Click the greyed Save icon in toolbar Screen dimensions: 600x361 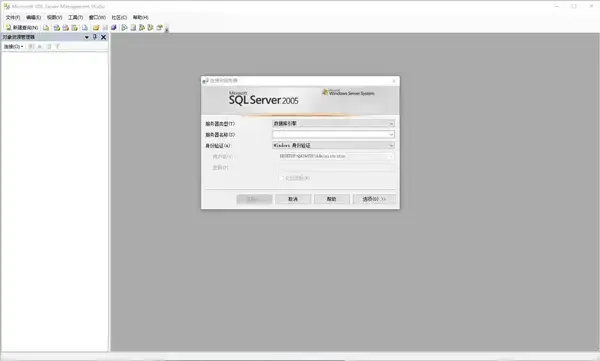tap(105, 28)
